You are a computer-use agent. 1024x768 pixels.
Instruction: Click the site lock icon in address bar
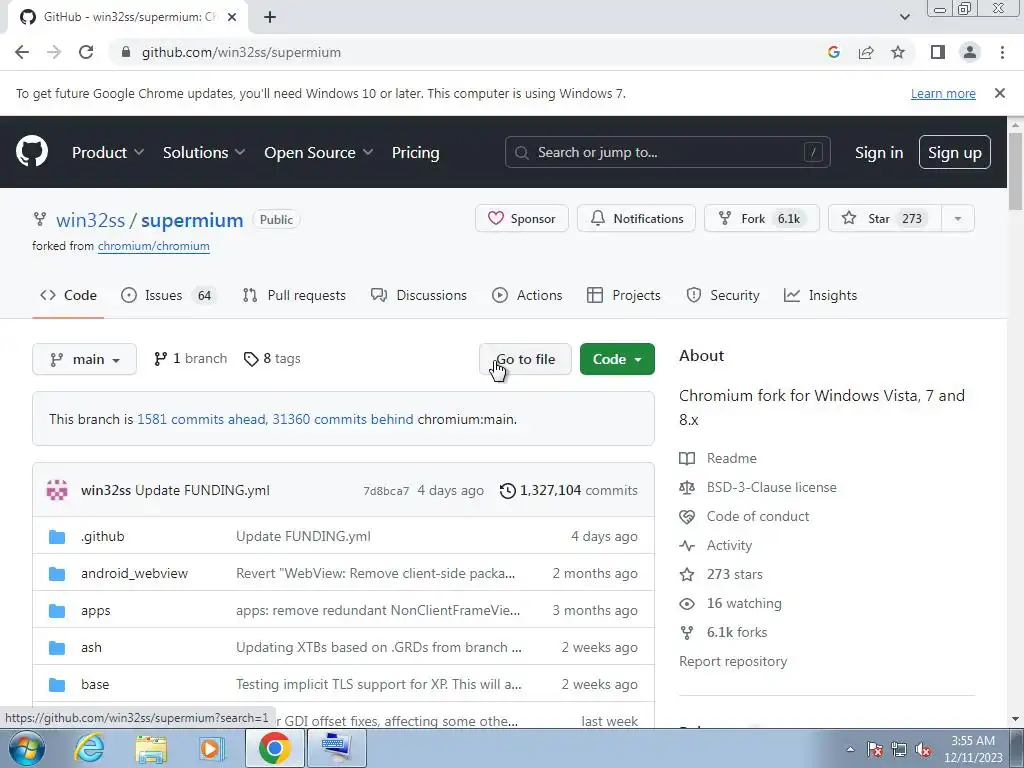[x=126, y=52]
